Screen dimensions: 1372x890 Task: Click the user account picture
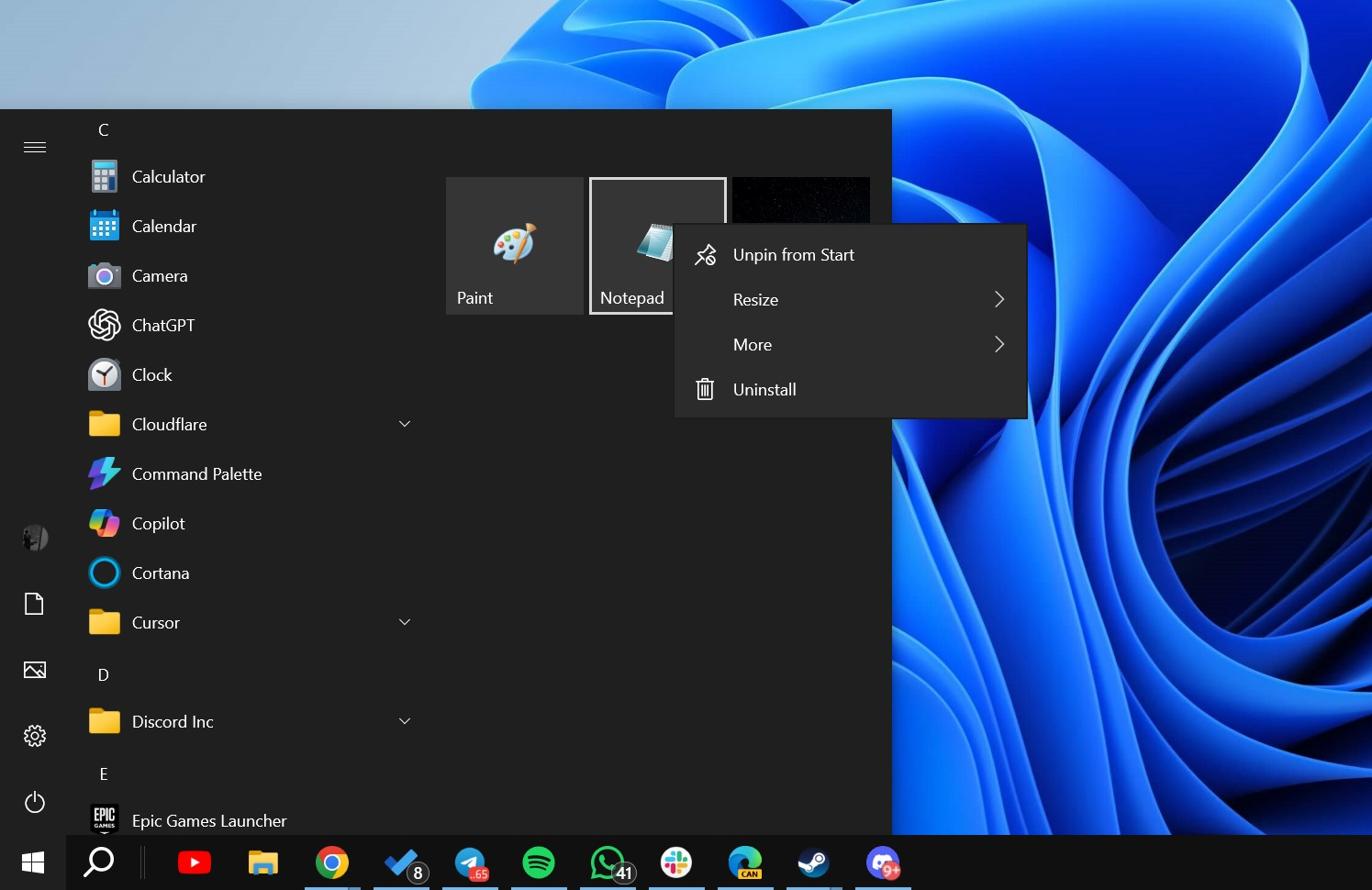pos(34,538)
